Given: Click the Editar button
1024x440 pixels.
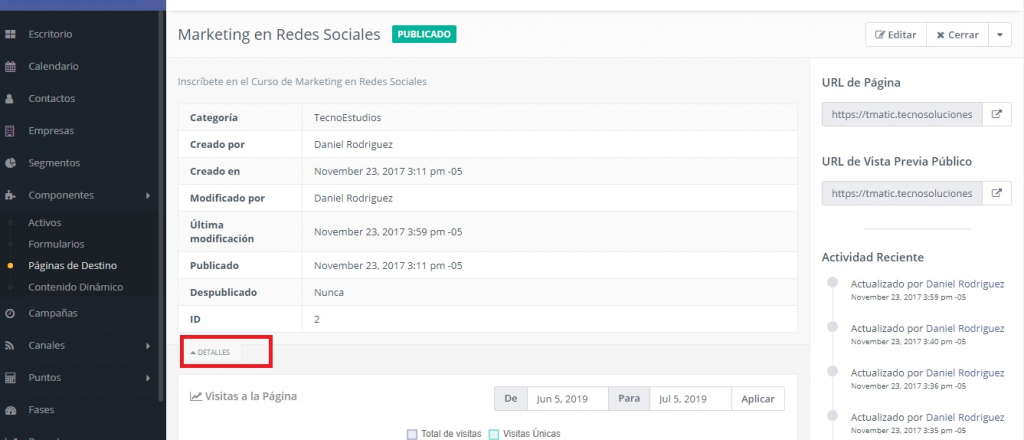Looking at the screenshot, I should (x=895, y=35).
